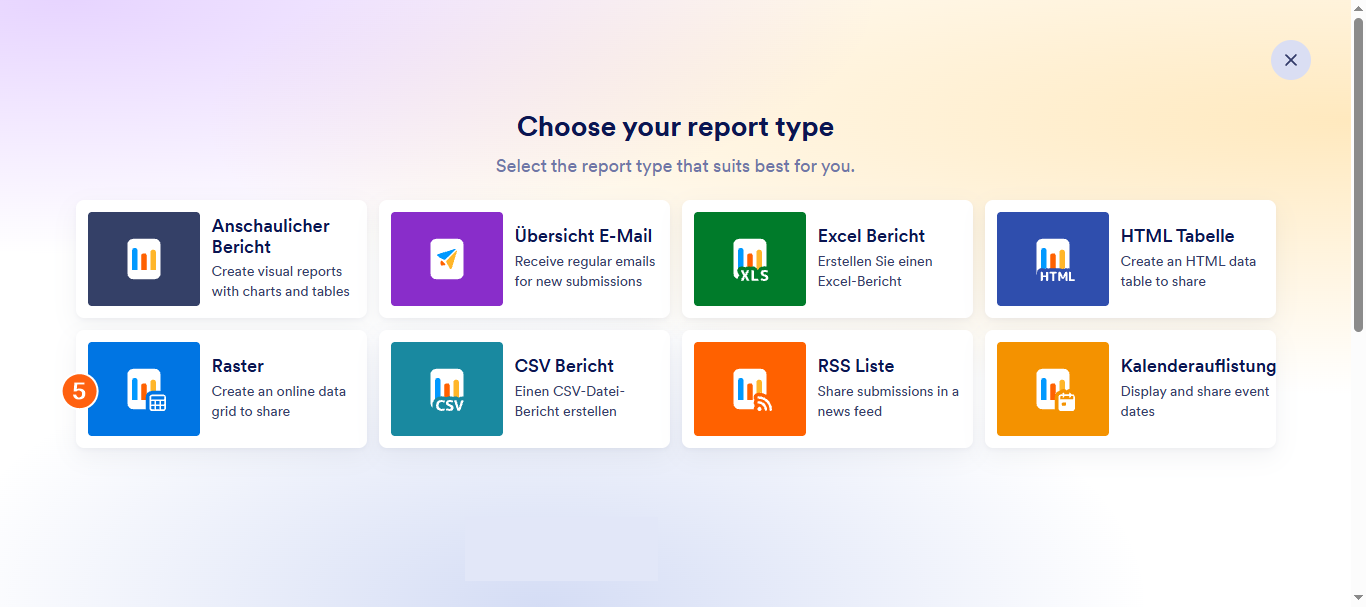This screenshot has width=1366, height=607.
Task: Select the "RSS Liste" title
Action: 856,366
